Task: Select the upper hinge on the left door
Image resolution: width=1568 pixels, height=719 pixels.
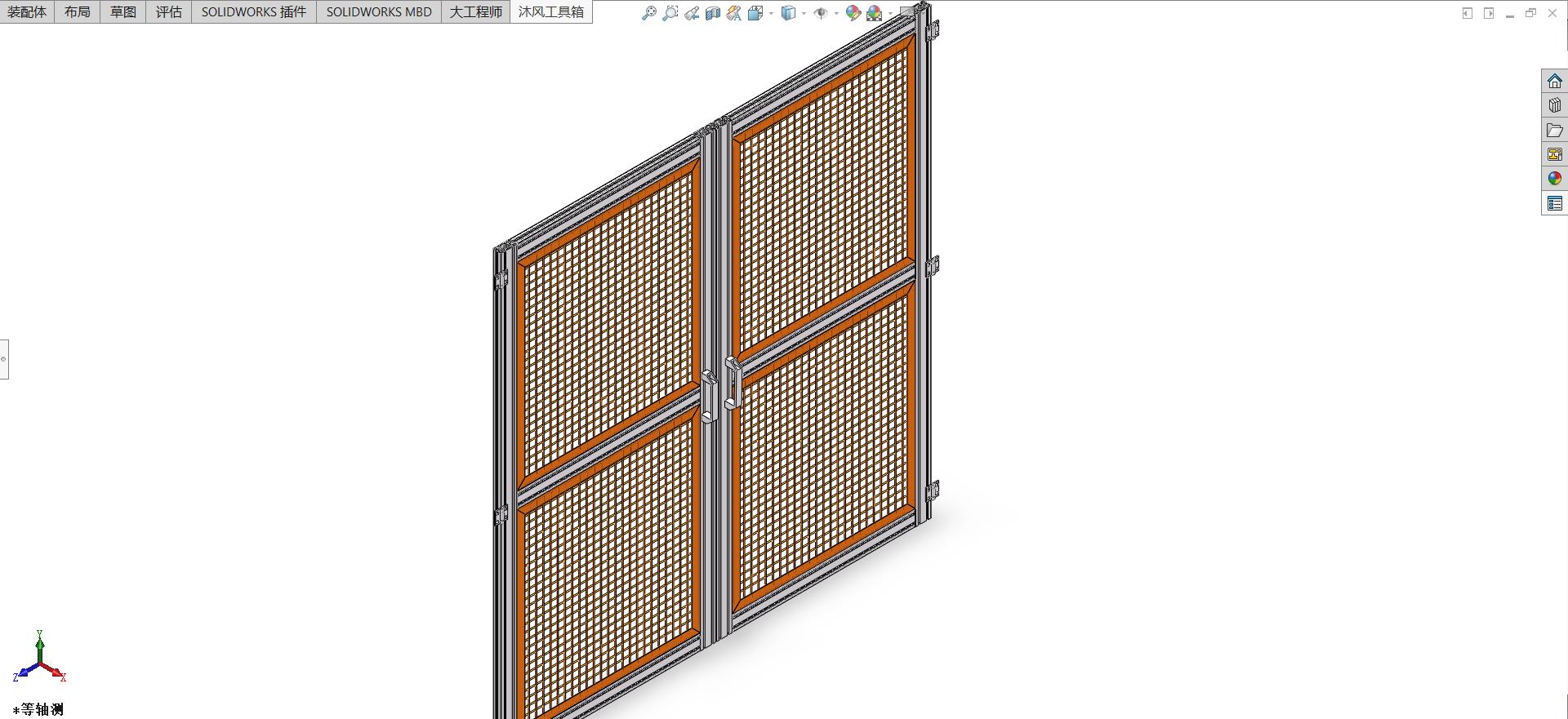Action: 501,280
